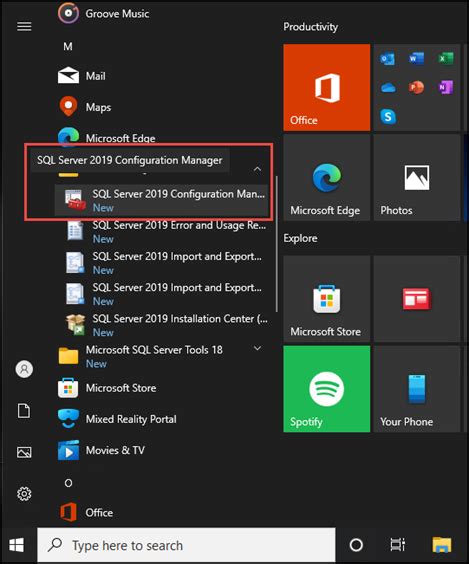Collapse the SQL Server 2019 folder chevron

257,169
